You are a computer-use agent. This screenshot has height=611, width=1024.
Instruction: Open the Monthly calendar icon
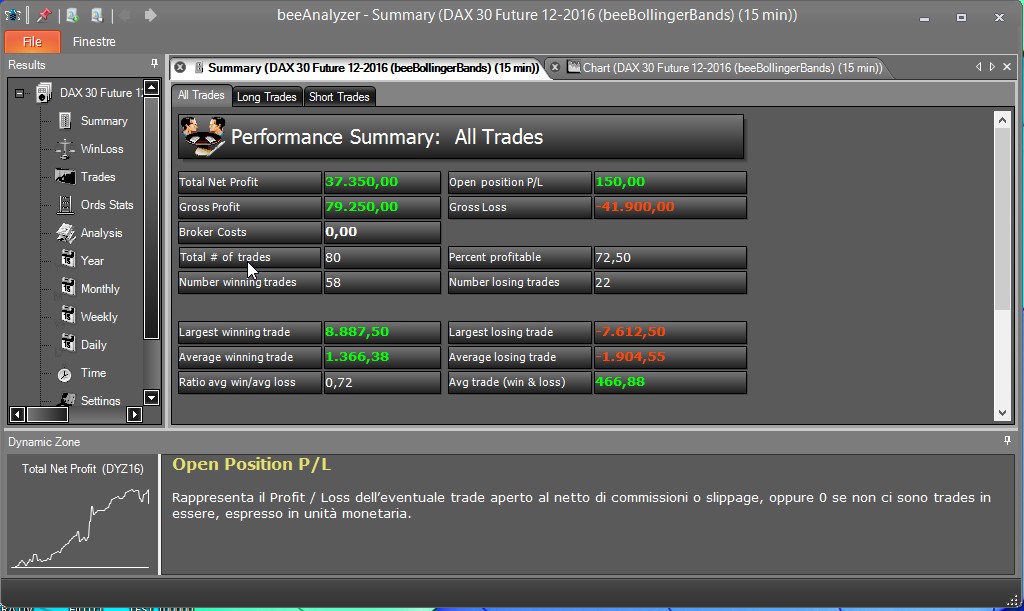68,287
